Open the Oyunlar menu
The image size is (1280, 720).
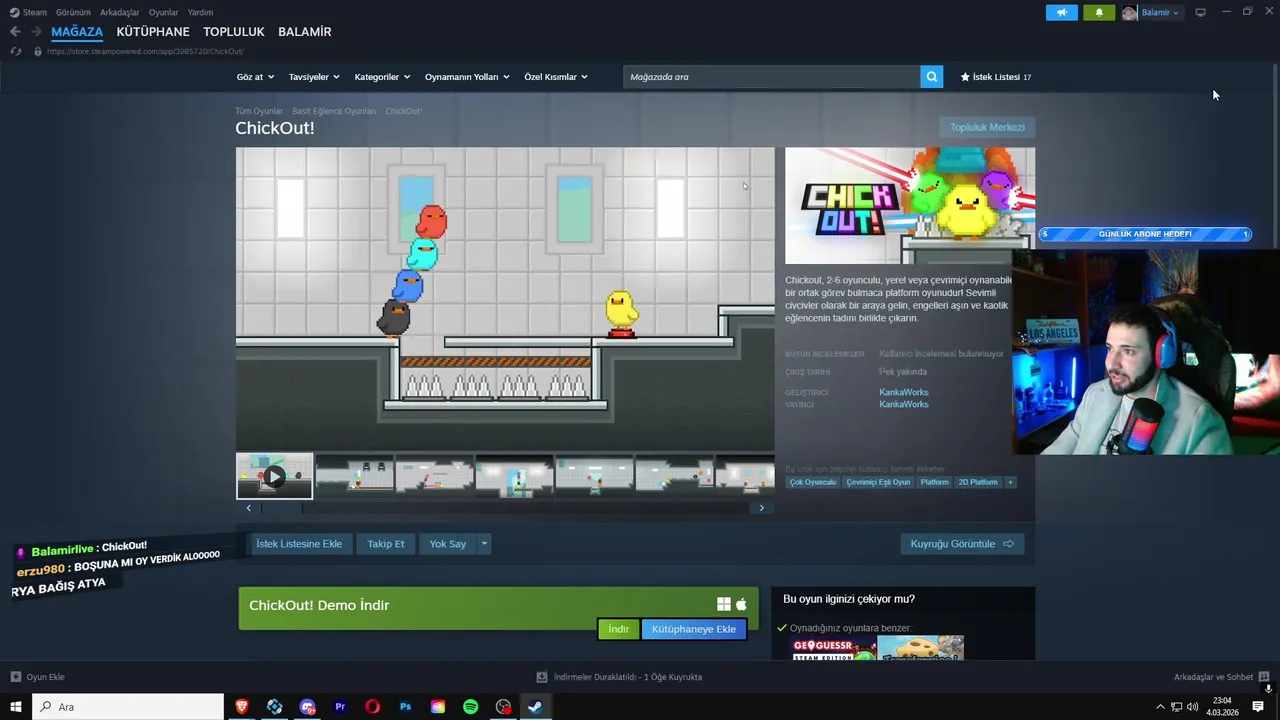coord(163,12)
